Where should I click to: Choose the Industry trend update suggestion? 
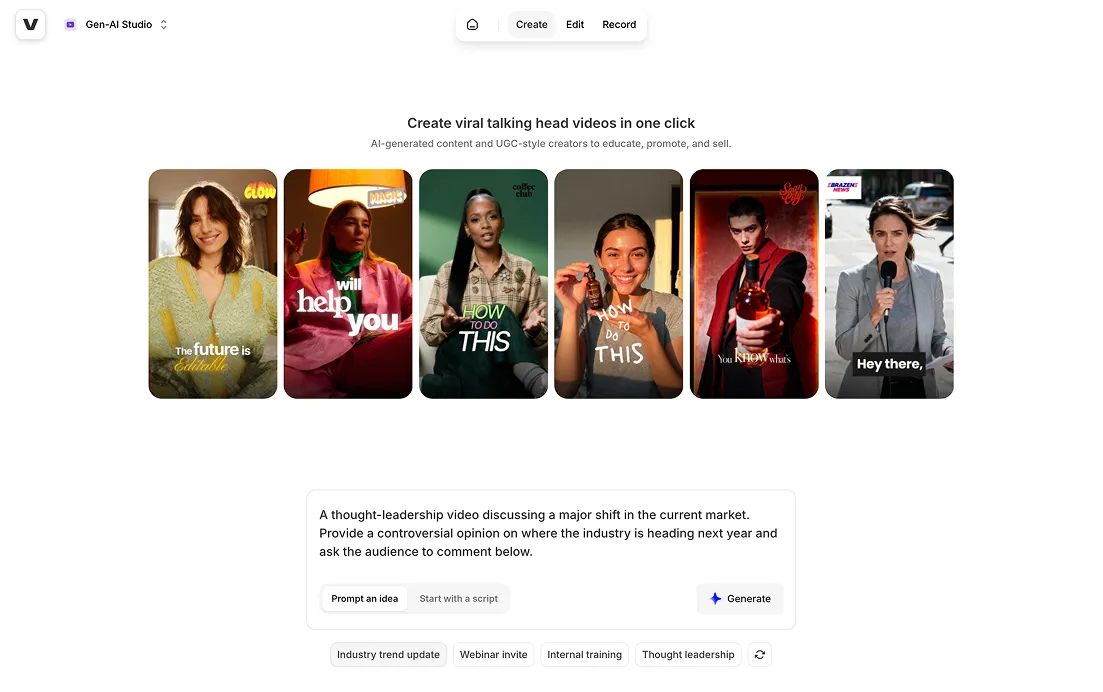pos(388,655)
